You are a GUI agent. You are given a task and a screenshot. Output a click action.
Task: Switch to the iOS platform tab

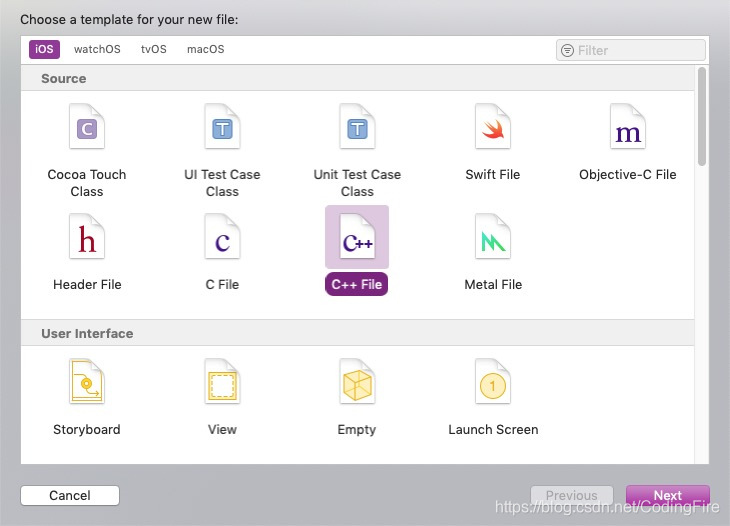44,49
